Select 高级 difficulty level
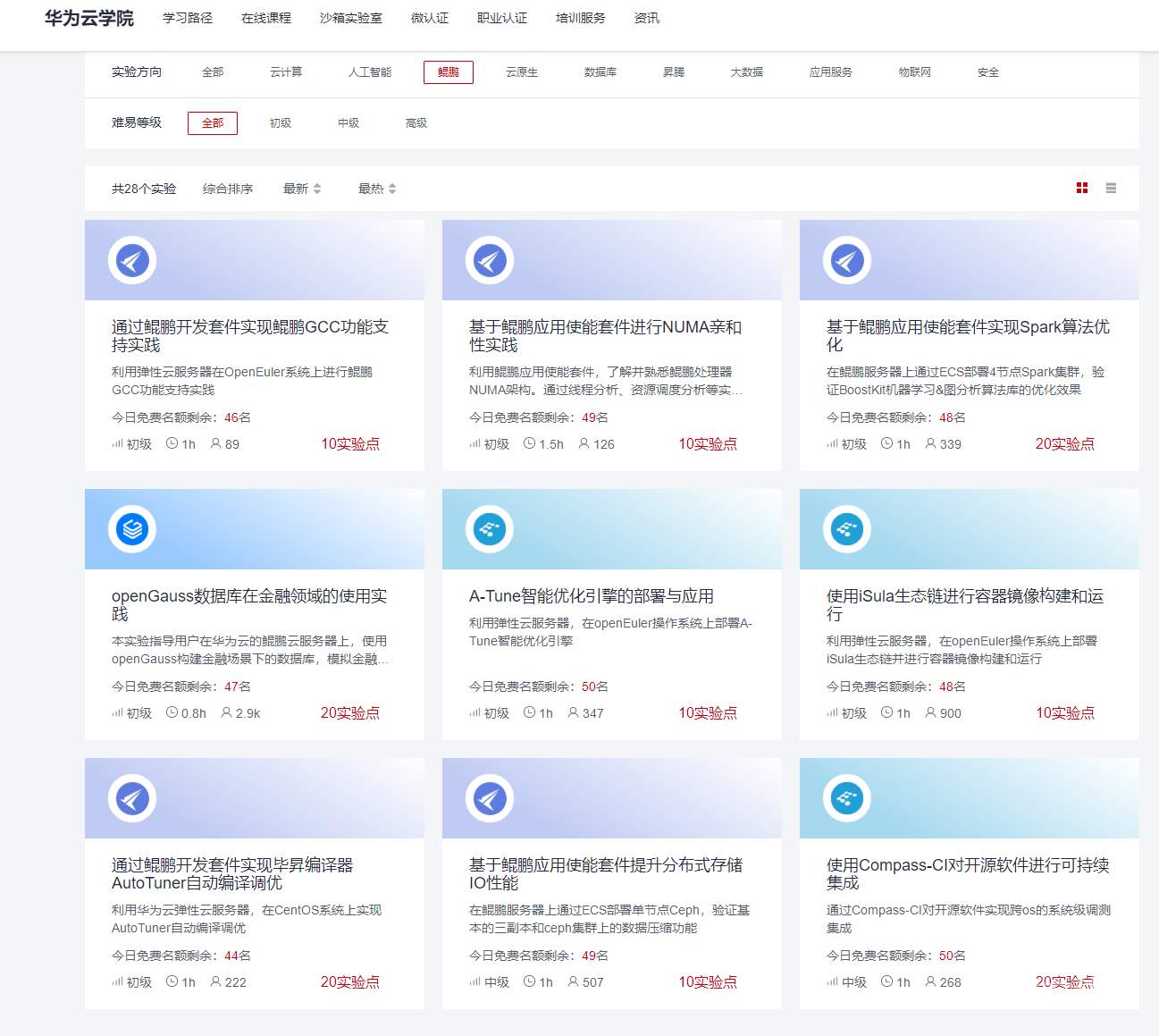The height and width of the screenshot is (1036, 1159). click(x=416, y=123)
